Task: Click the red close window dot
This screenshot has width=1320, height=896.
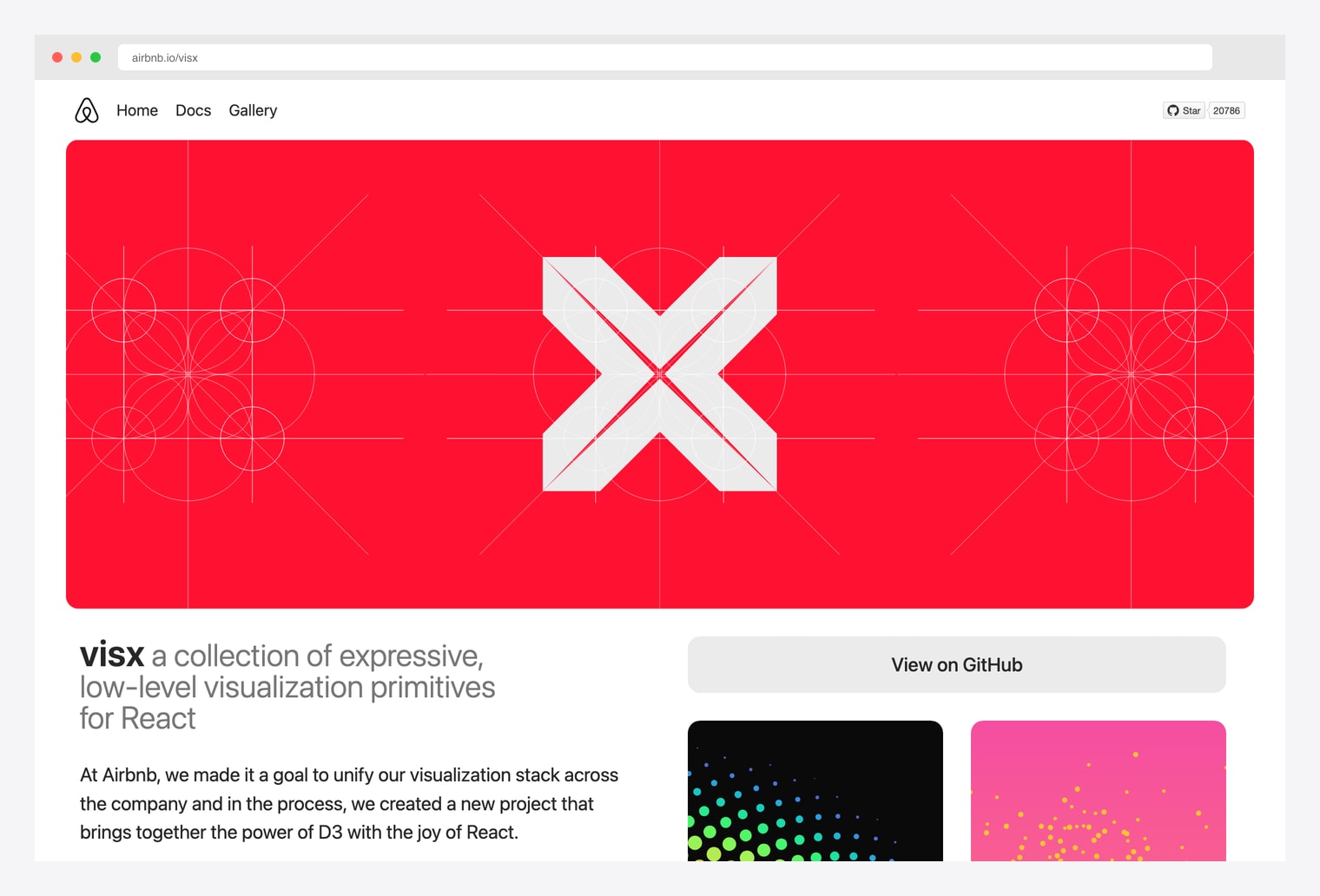Action: click(57, 57)
